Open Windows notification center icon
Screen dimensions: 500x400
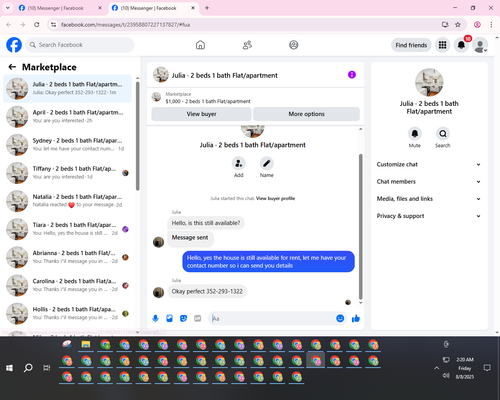tap(487, 368)
